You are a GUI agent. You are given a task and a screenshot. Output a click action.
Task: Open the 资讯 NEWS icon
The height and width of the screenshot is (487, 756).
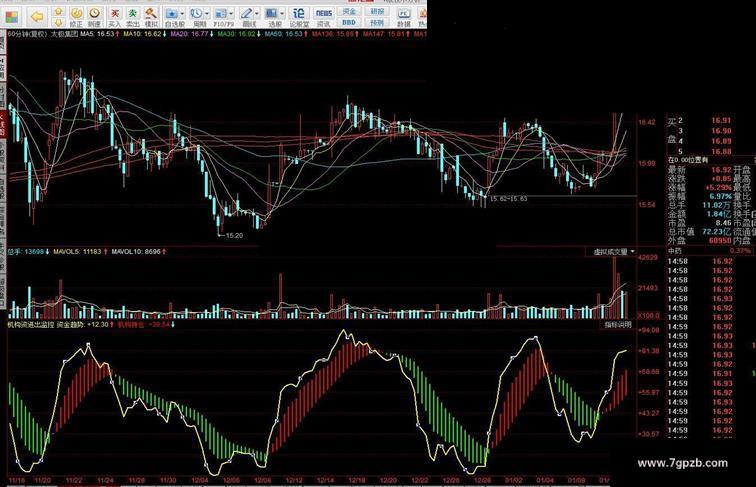pos(324,17)
